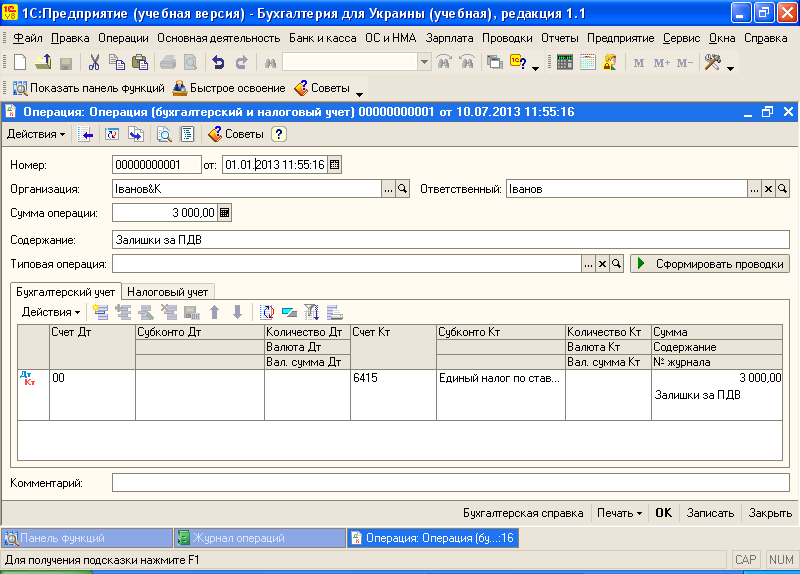Open the Печать dropdown at bottom
Screen dimensions: 800x574
[x=619, y=513]
